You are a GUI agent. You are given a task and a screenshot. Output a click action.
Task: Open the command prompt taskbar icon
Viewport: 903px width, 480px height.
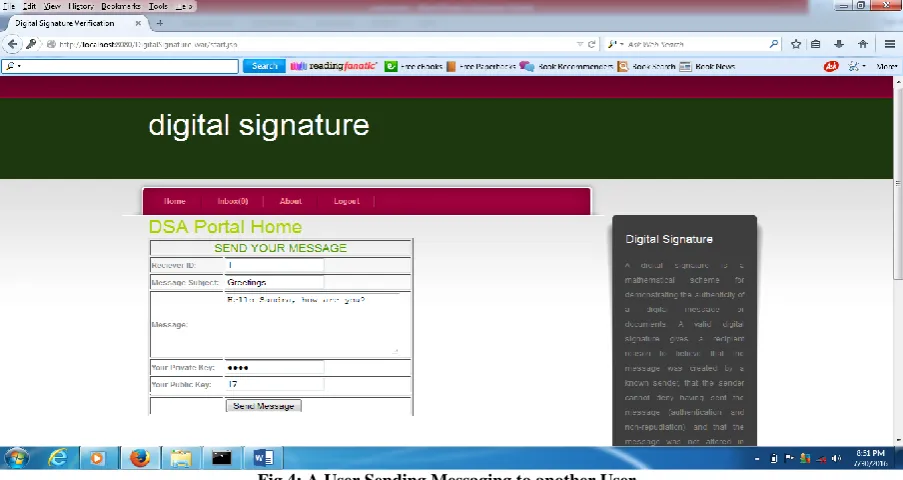(x=222, y=459)
